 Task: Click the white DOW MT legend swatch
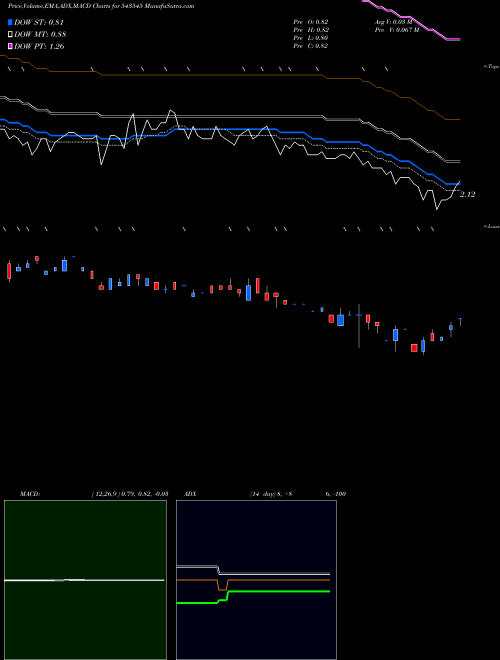pos(10,35)
